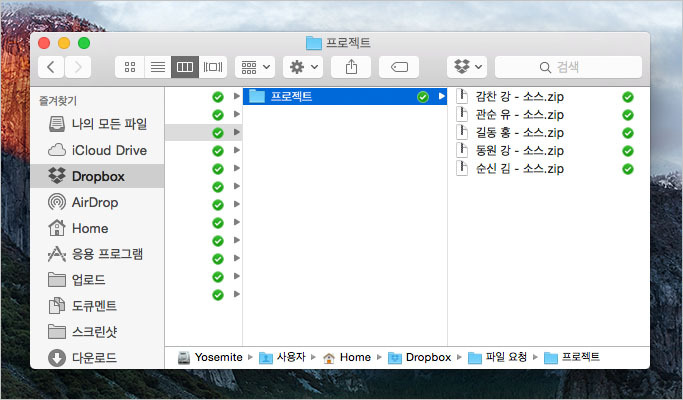The height and width of the screenshot is (400, 683).
Task: Select file 관순 유 - 소스.zip
Action: tap(519, 115)
